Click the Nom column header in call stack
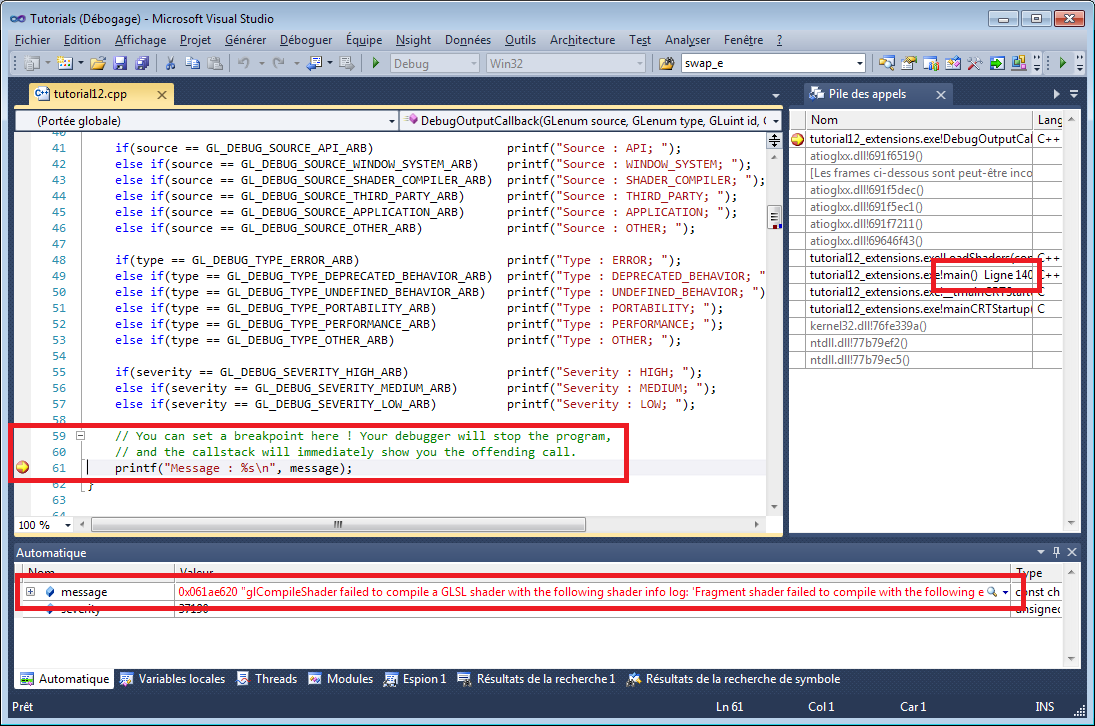Image resolution: width=1095 pixels, height=726 pixels. click(918, 120)
